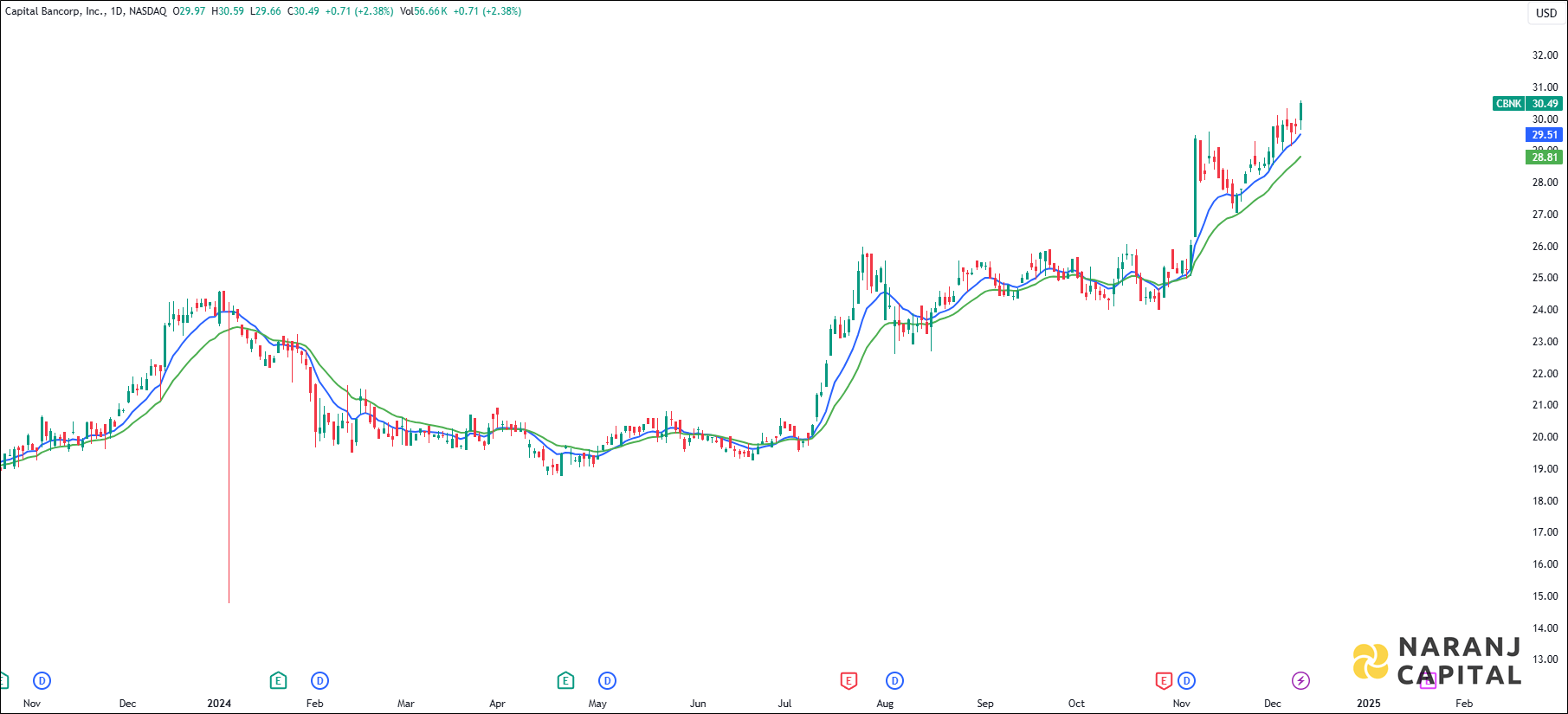Click the 25.00 price axis label
Image resolution: width=1568 pixels, height=714 pixels.
click(x=1545, y=278)
